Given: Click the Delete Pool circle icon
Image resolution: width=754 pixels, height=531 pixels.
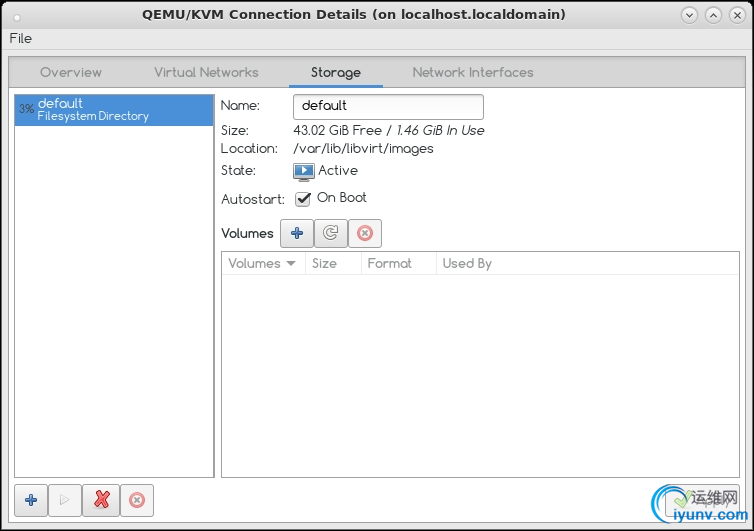Looking at the screenshot, I should pyautogui.click(x=137, y=500).
